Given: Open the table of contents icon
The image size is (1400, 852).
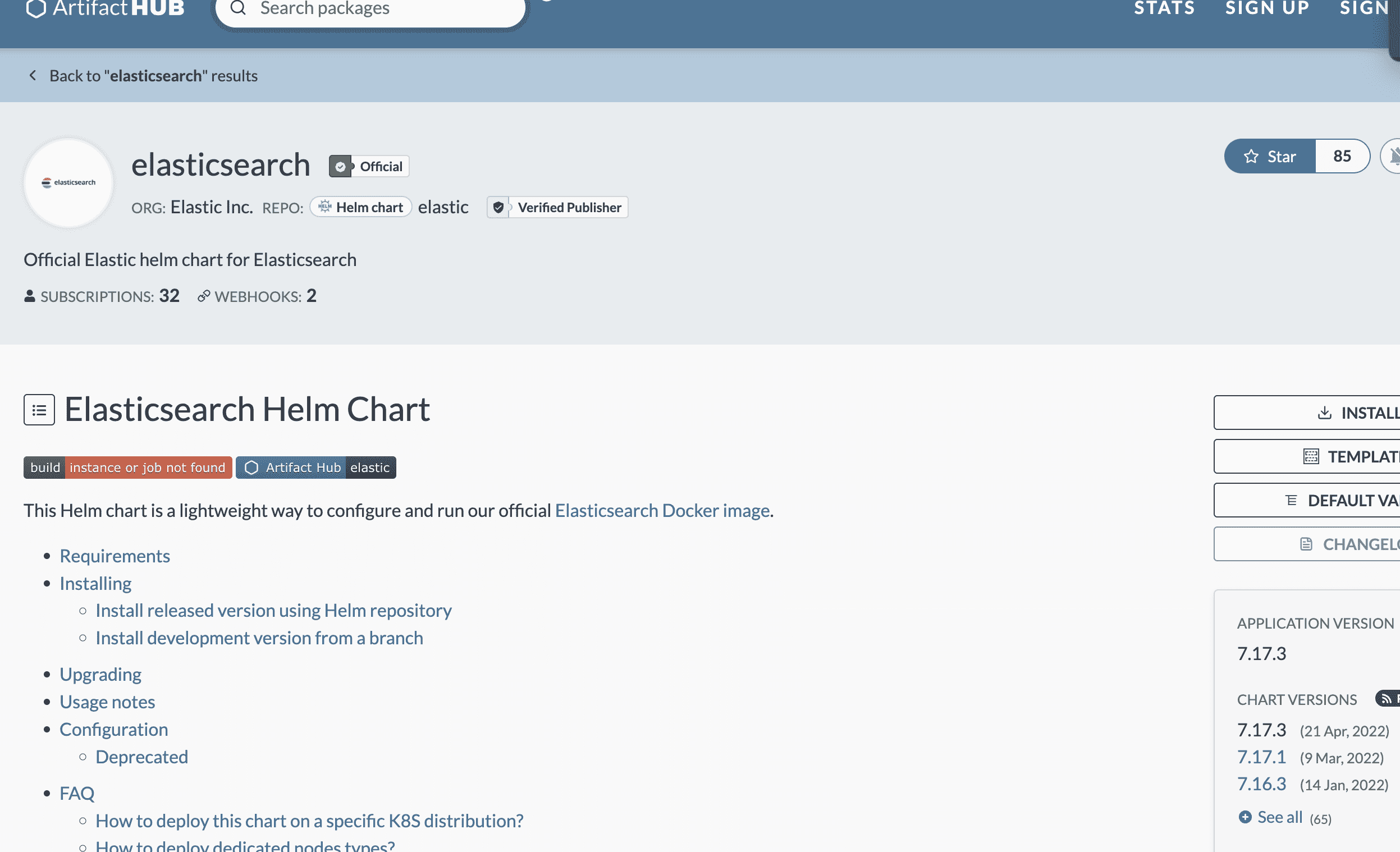Looking at the screenshot, I should 39,410.
